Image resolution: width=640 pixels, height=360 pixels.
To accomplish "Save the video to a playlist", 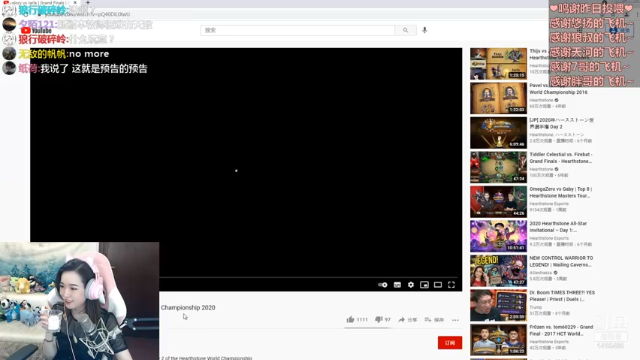I will 434,320.
